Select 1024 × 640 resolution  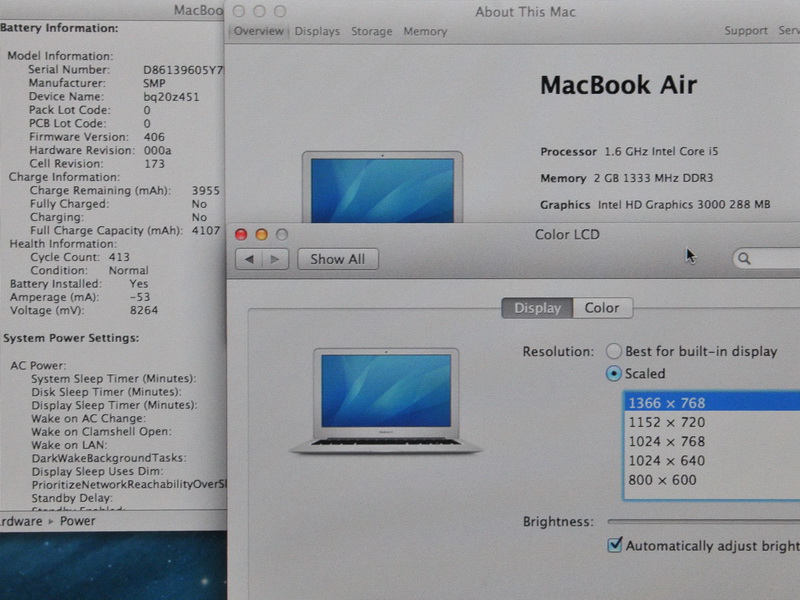(712, 461)
